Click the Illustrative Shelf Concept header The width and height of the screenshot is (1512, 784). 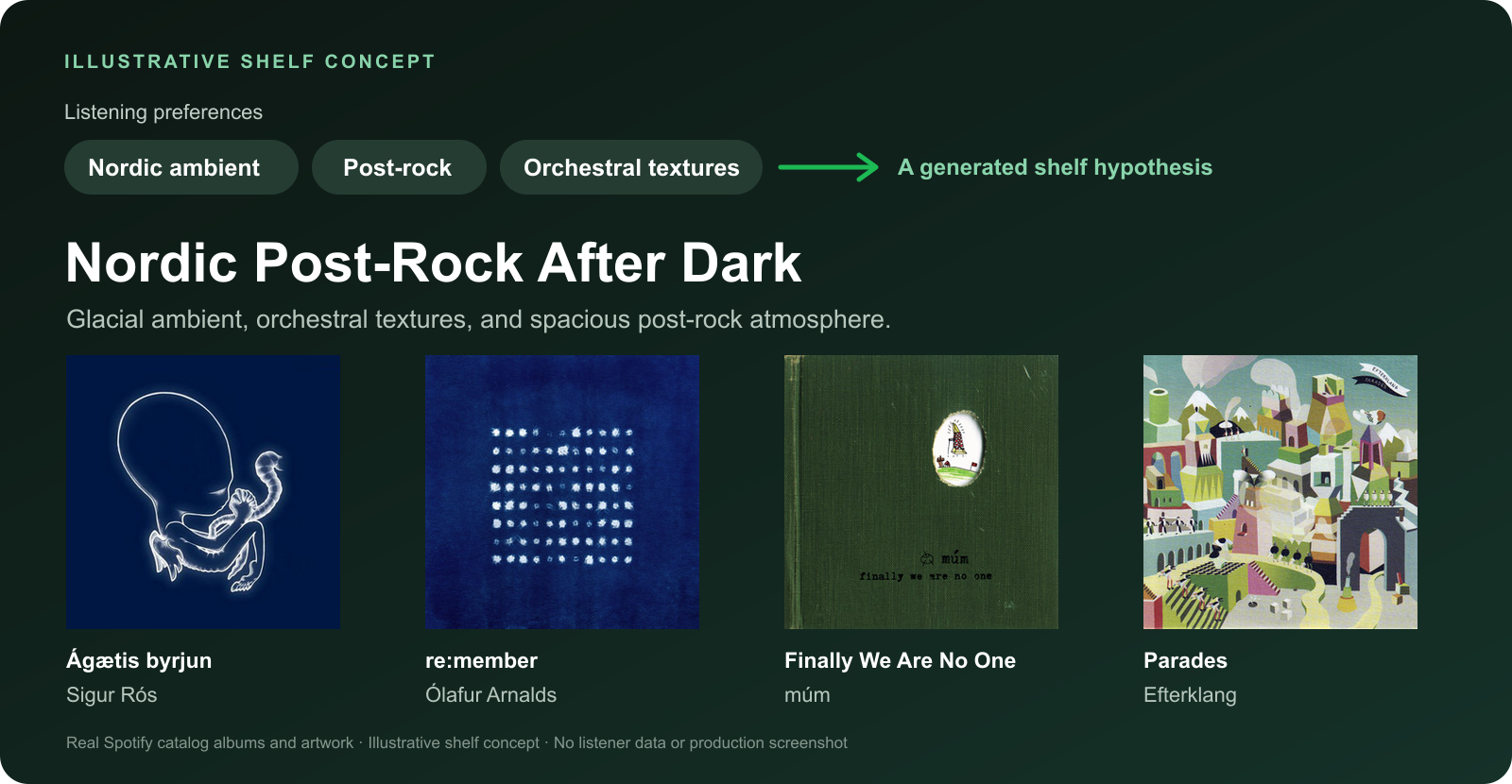tap(249, 61)
